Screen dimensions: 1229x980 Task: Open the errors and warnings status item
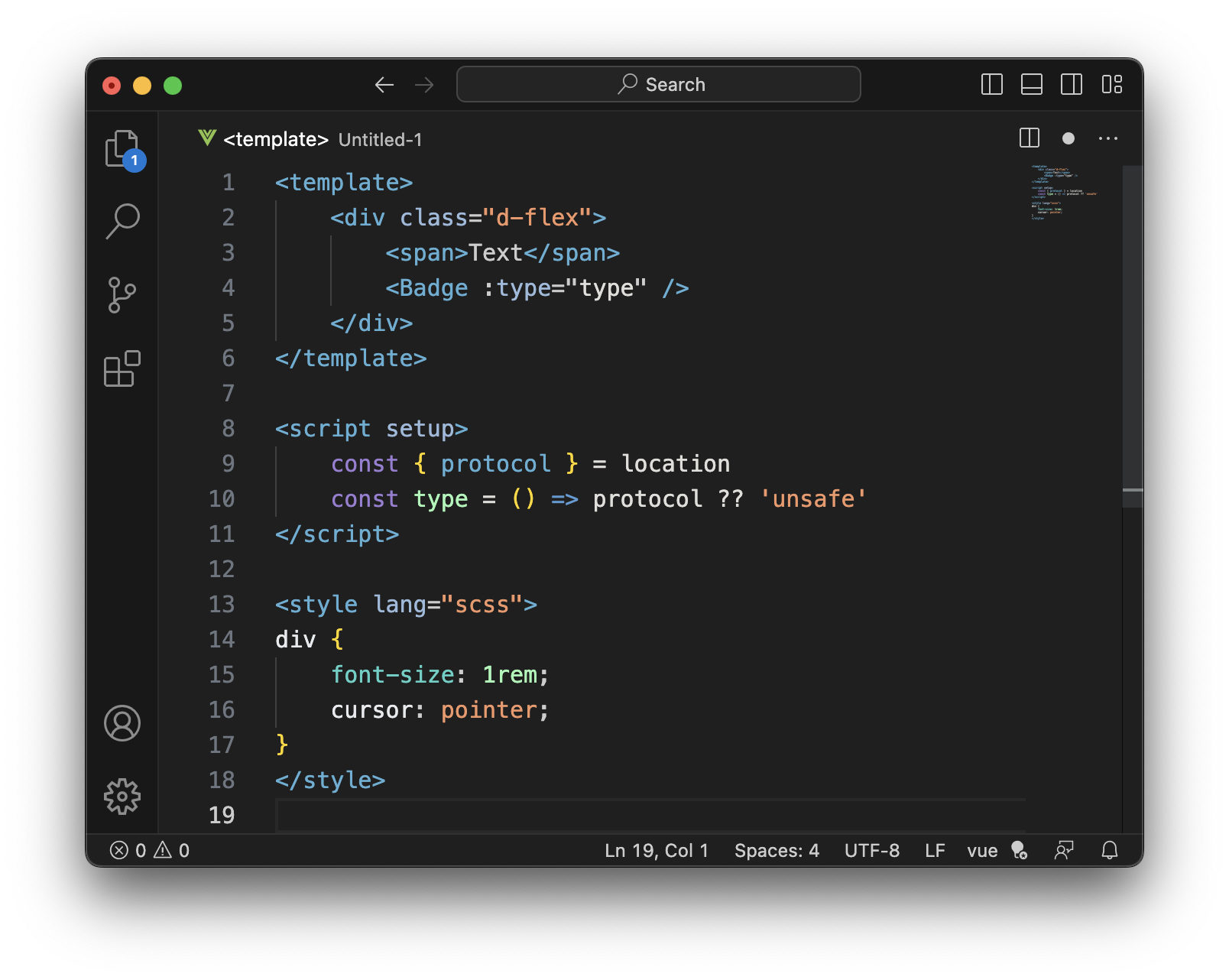point(150,850)
